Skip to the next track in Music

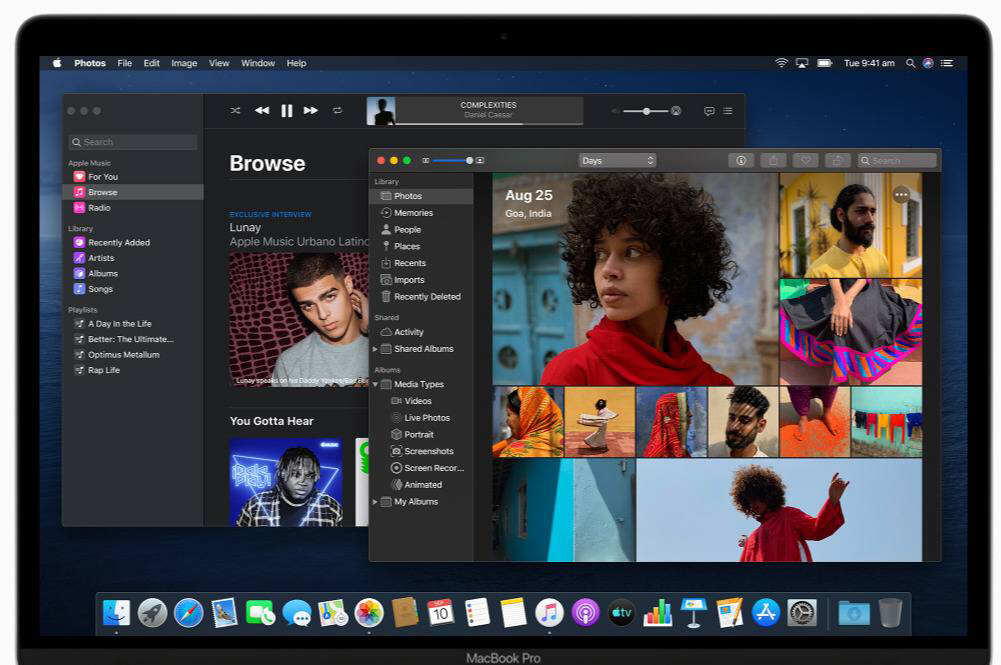[x=311, y=110]
